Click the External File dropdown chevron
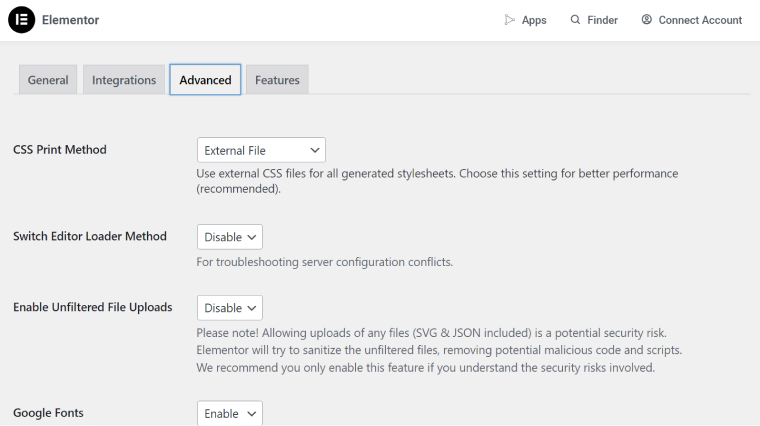The width and height of the screenshot is (760, 426). pos(315,150)
